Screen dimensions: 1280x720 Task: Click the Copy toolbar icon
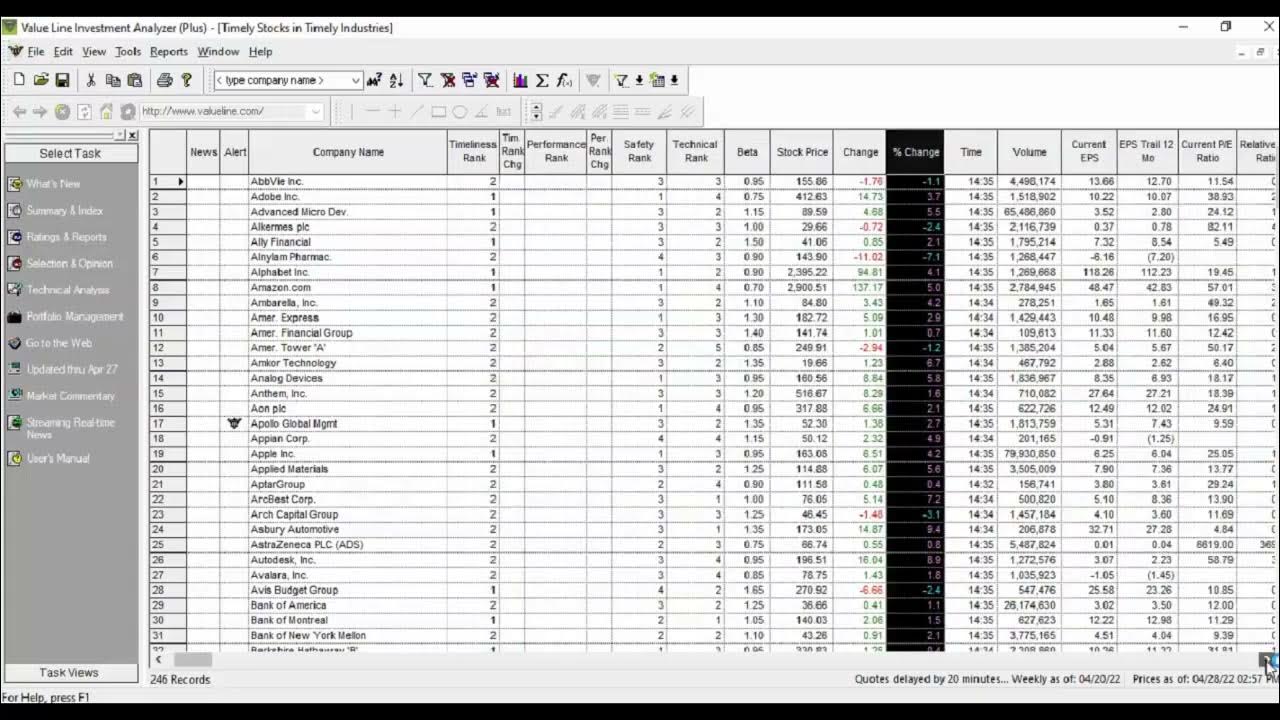tap(112, 80)
